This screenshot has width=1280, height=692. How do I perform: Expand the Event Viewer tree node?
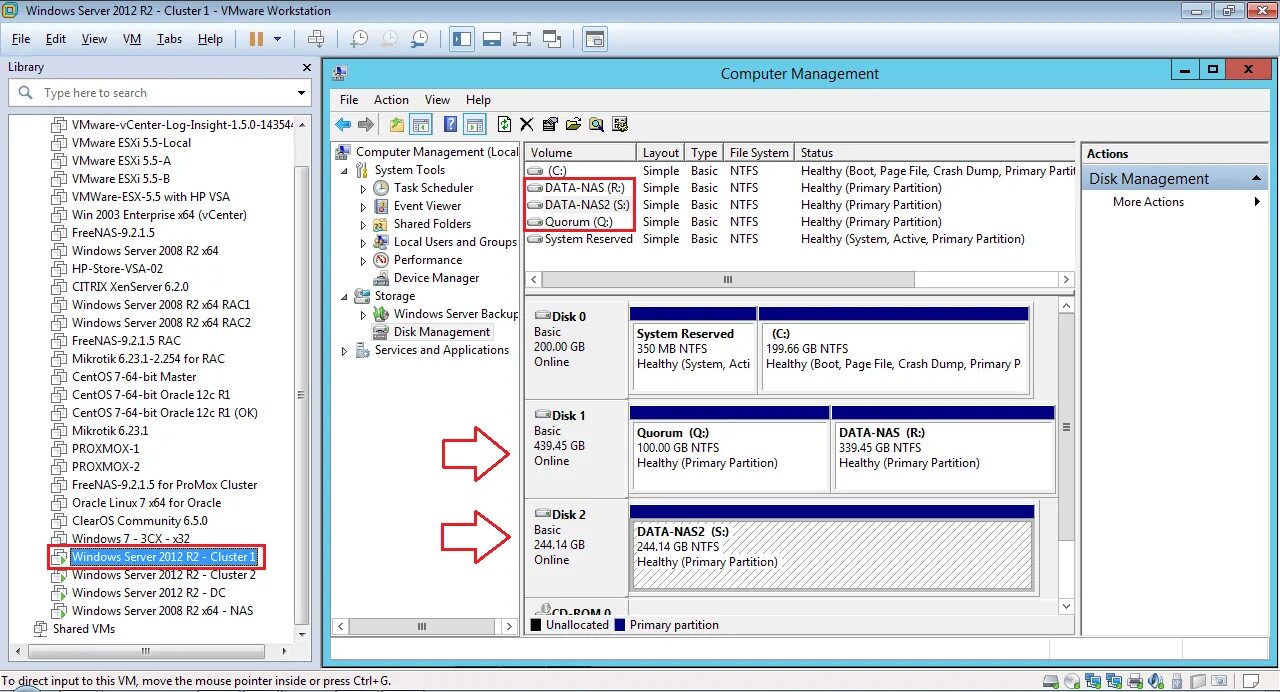point(364,206)
